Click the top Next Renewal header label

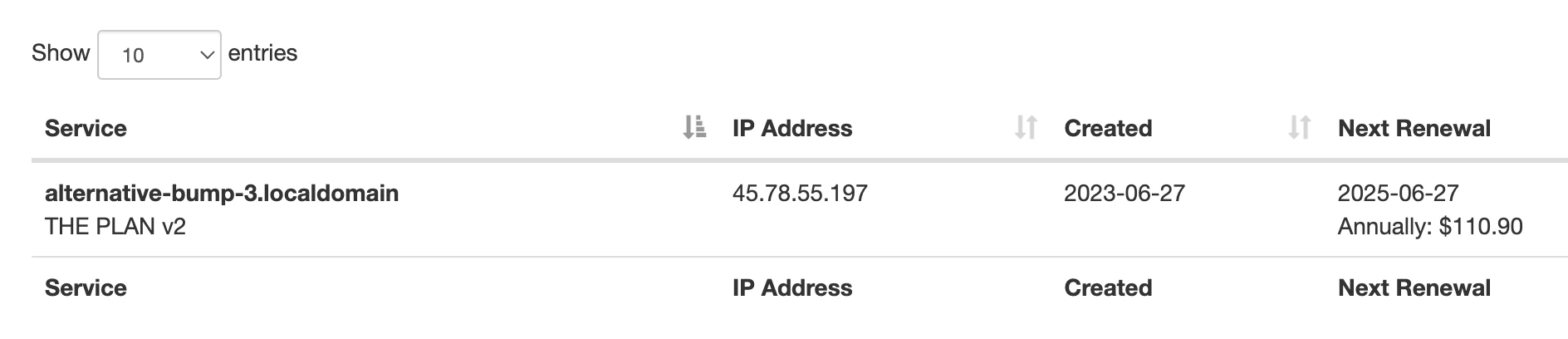1414,128
